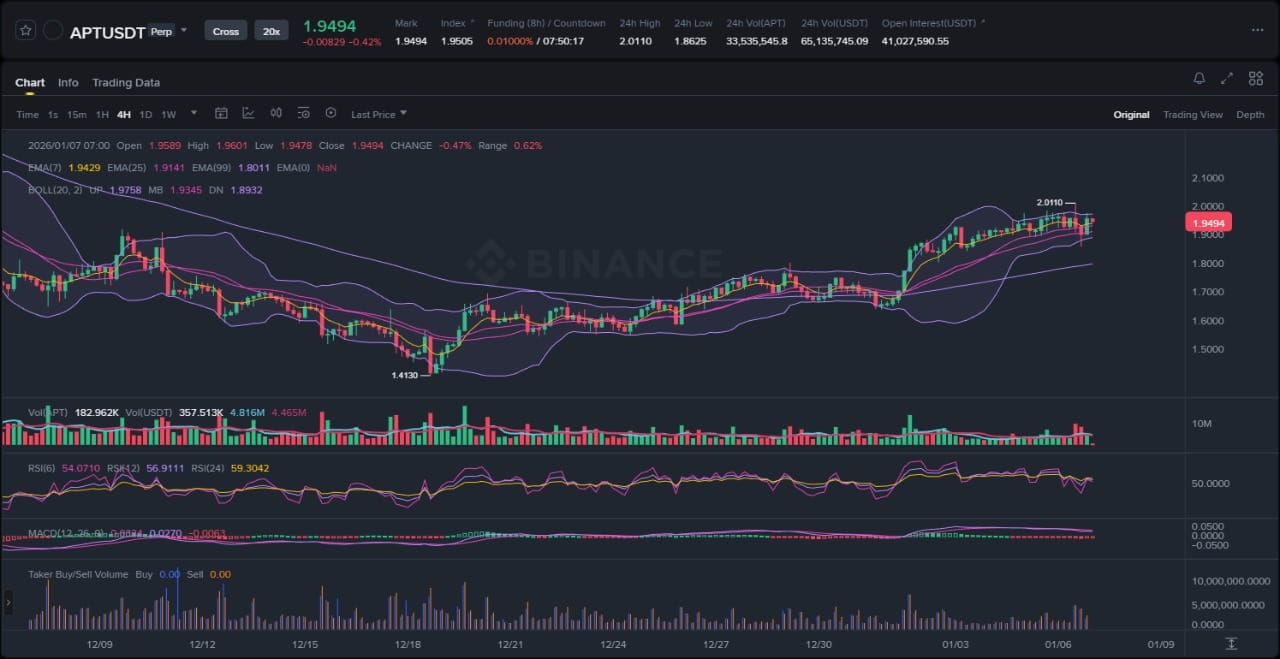
Task: Open technical indicators icon
Action: point(248,114)
